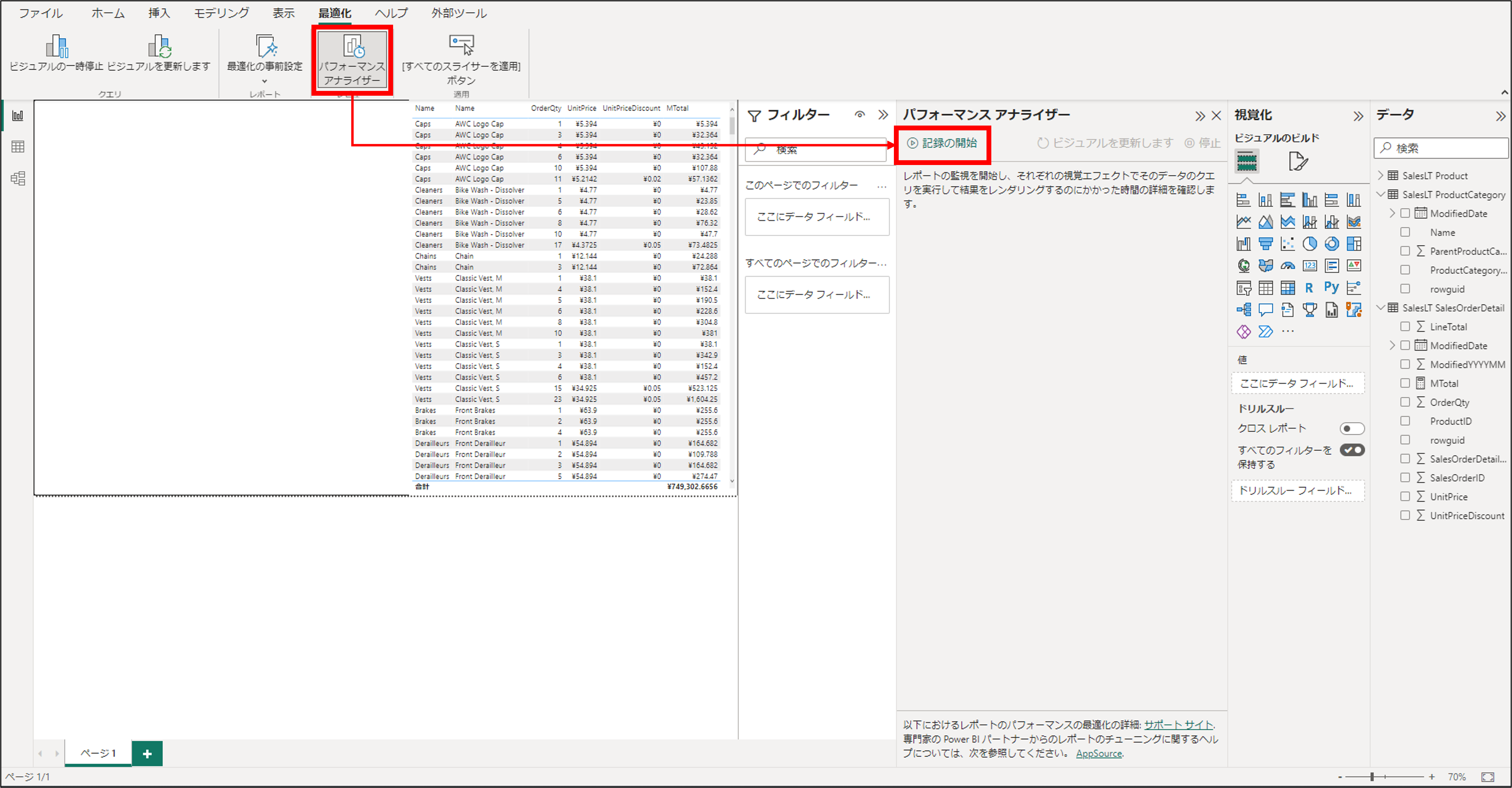Open the File ribbon tab

click(40, 13)
